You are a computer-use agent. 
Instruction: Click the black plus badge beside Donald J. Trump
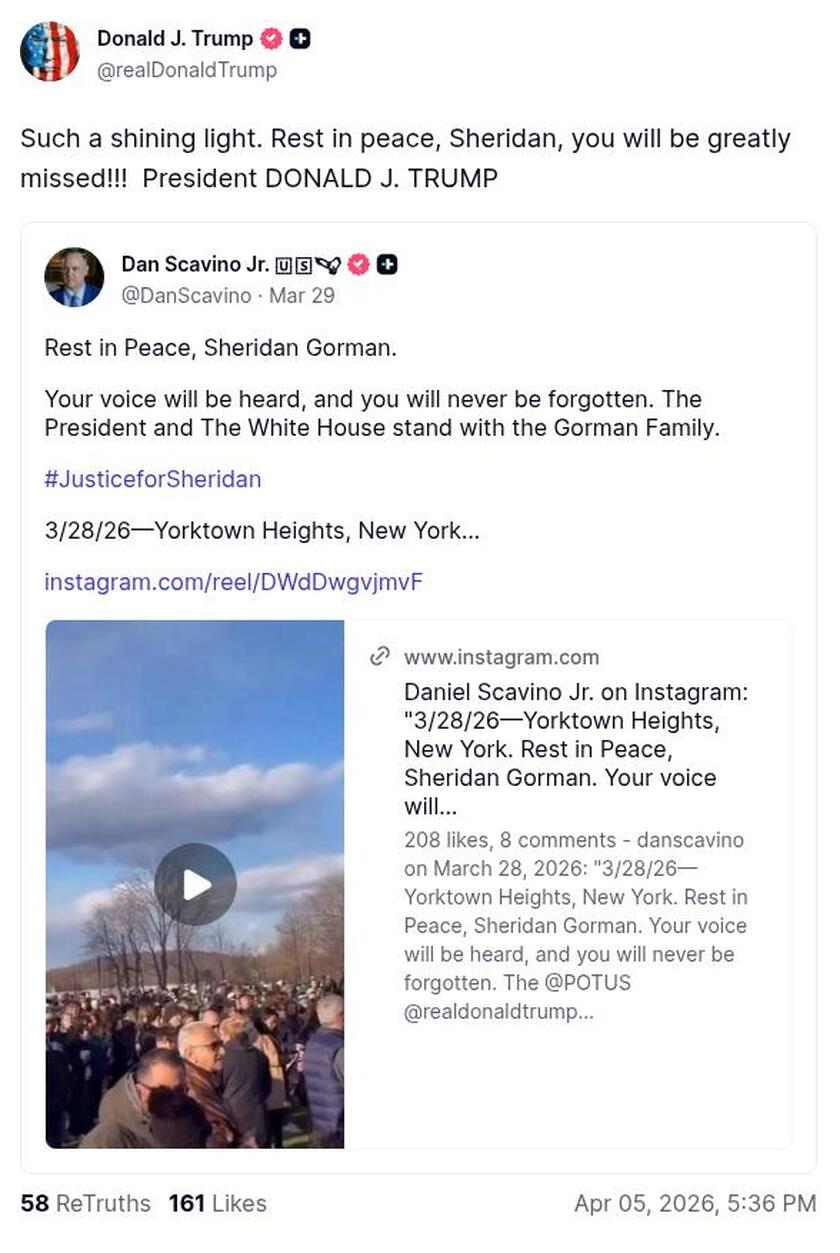coord(299,39)
